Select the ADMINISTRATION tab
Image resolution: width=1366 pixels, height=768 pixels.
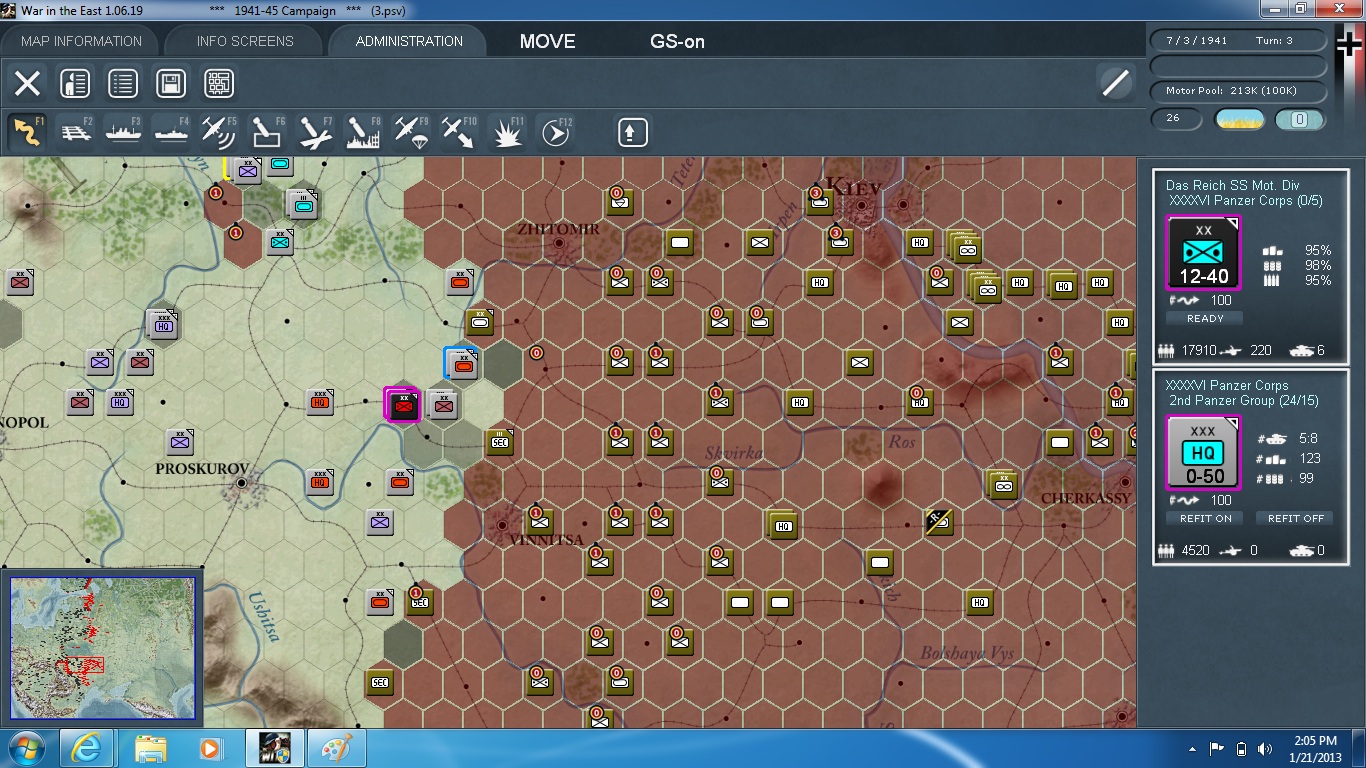(x=409, y=41)
